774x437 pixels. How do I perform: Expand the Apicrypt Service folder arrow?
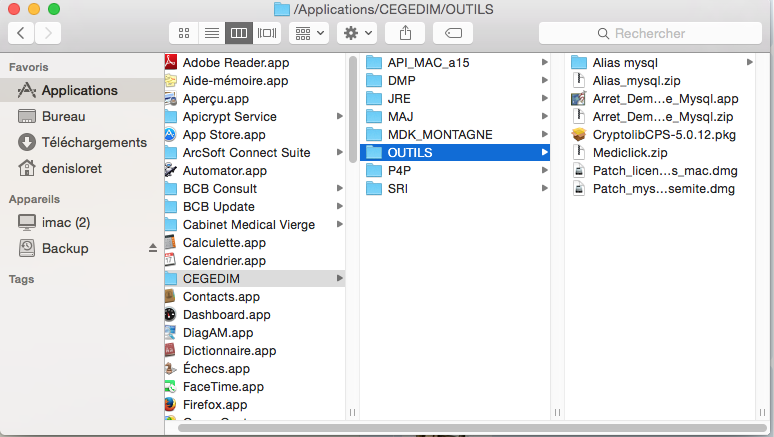pos(340,117)
